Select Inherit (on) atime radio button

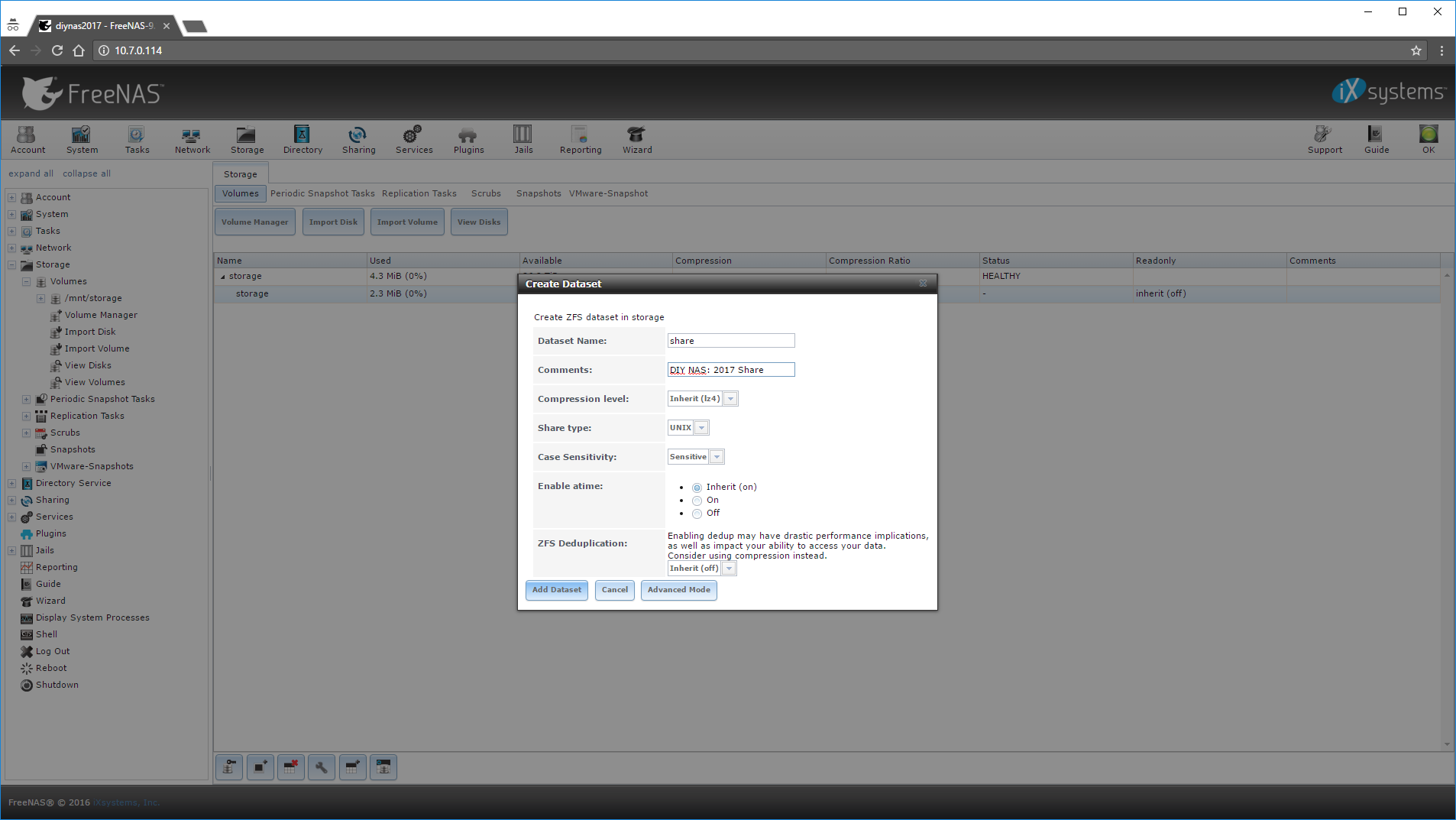coord(697,488)
